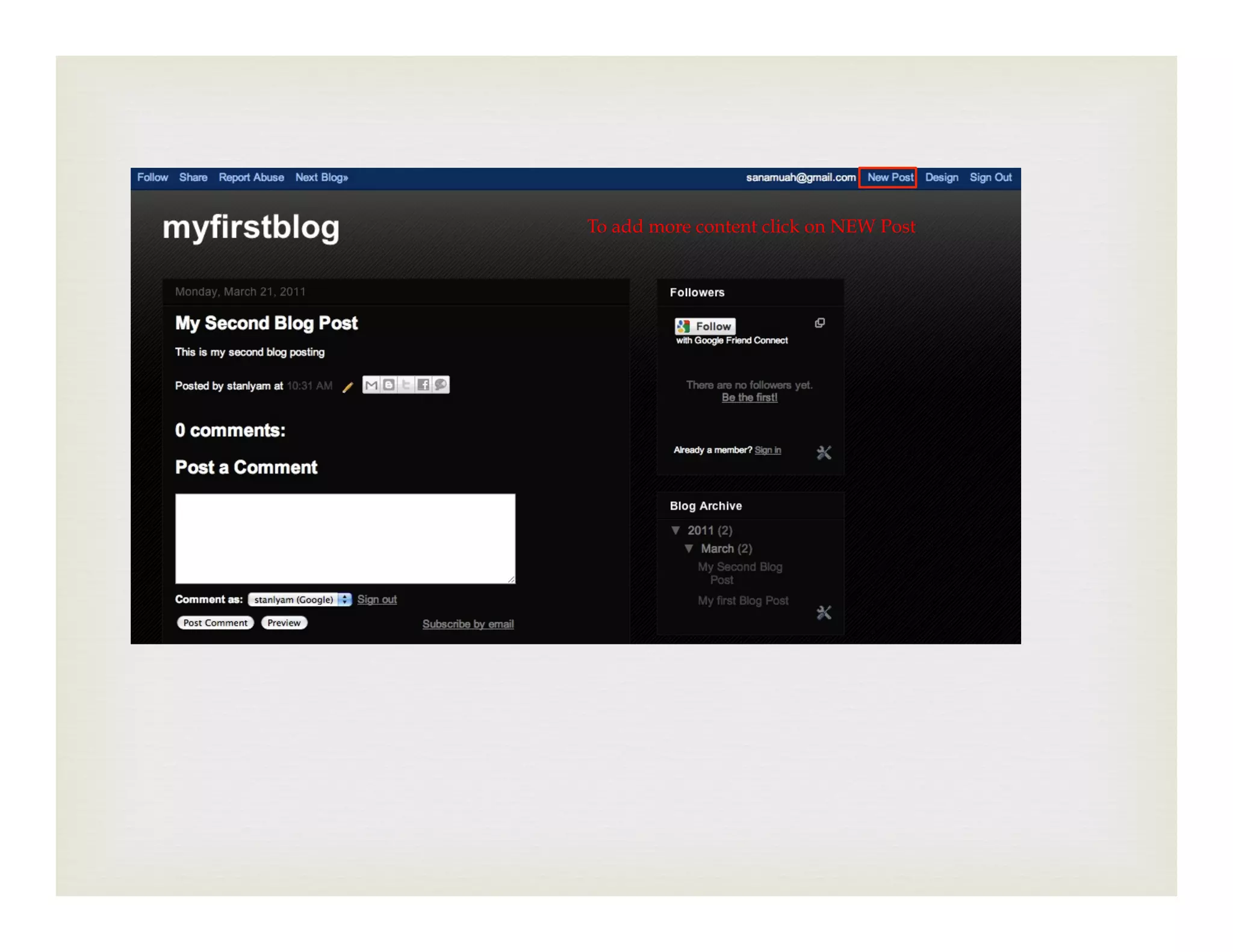Click New Post in navbar
The image size is (1233, 952).
tap(890, 178)
